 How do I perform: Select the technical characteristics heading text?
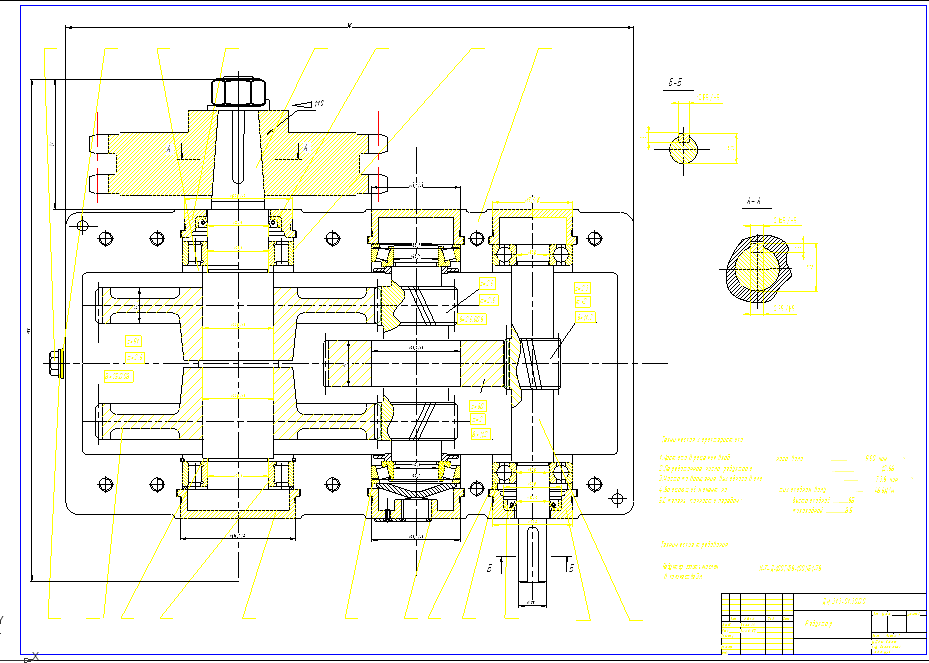pos(702,440)
